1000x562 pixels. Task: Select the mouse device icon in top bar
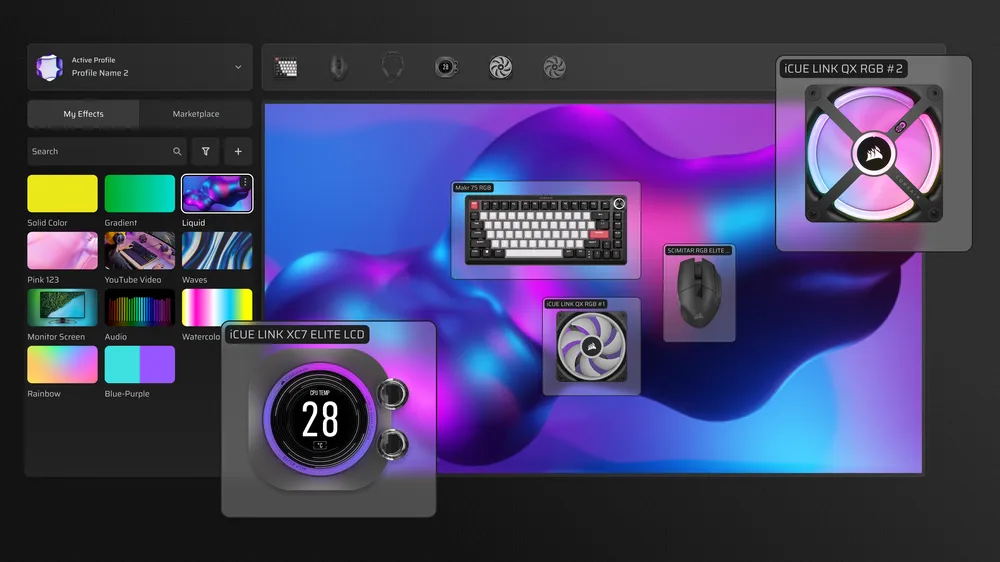(339, 67)
